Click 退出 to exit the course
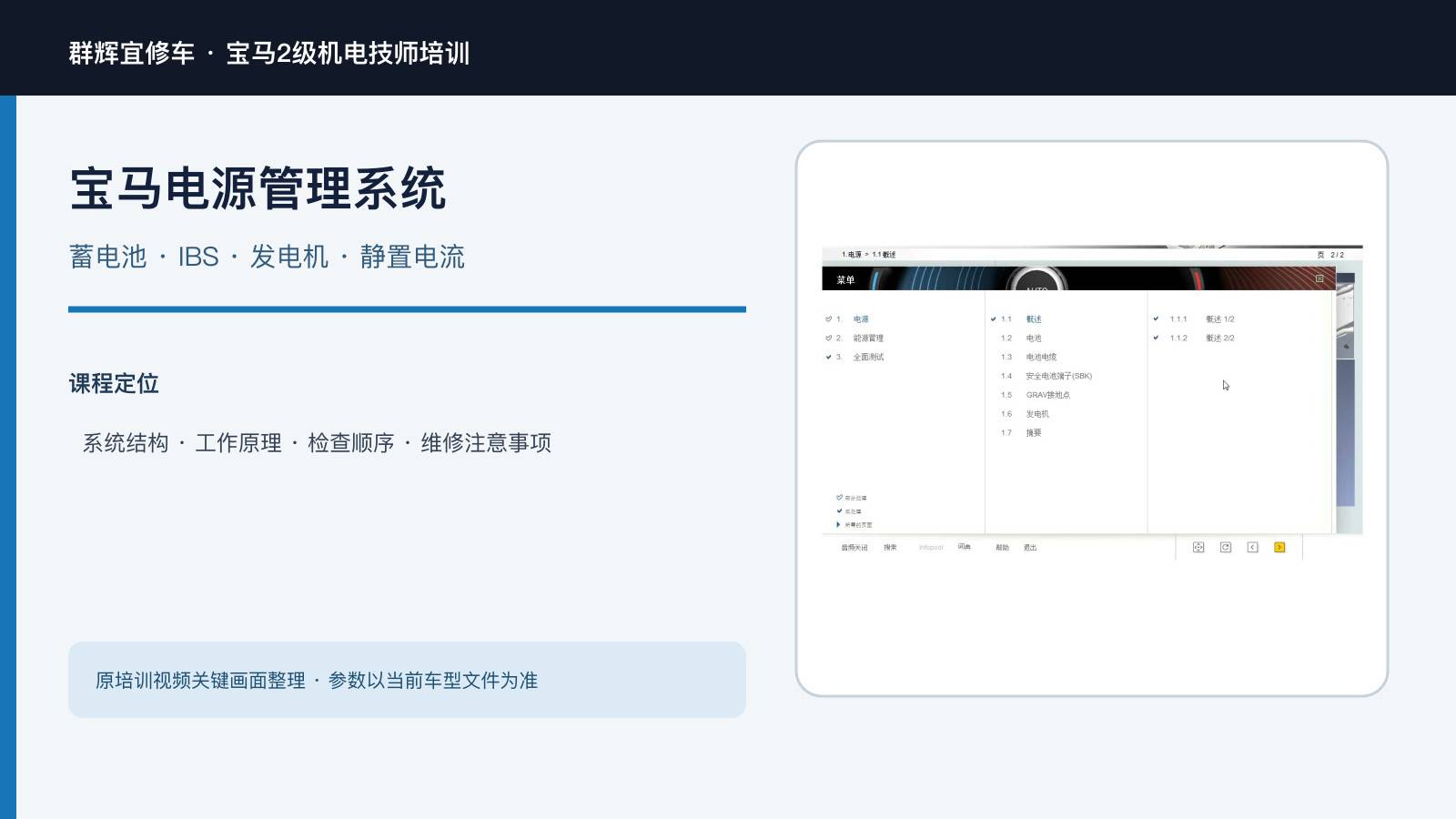Image resolution: width=1456 pixels, height=819 pixels. (x=1030, y=548)
